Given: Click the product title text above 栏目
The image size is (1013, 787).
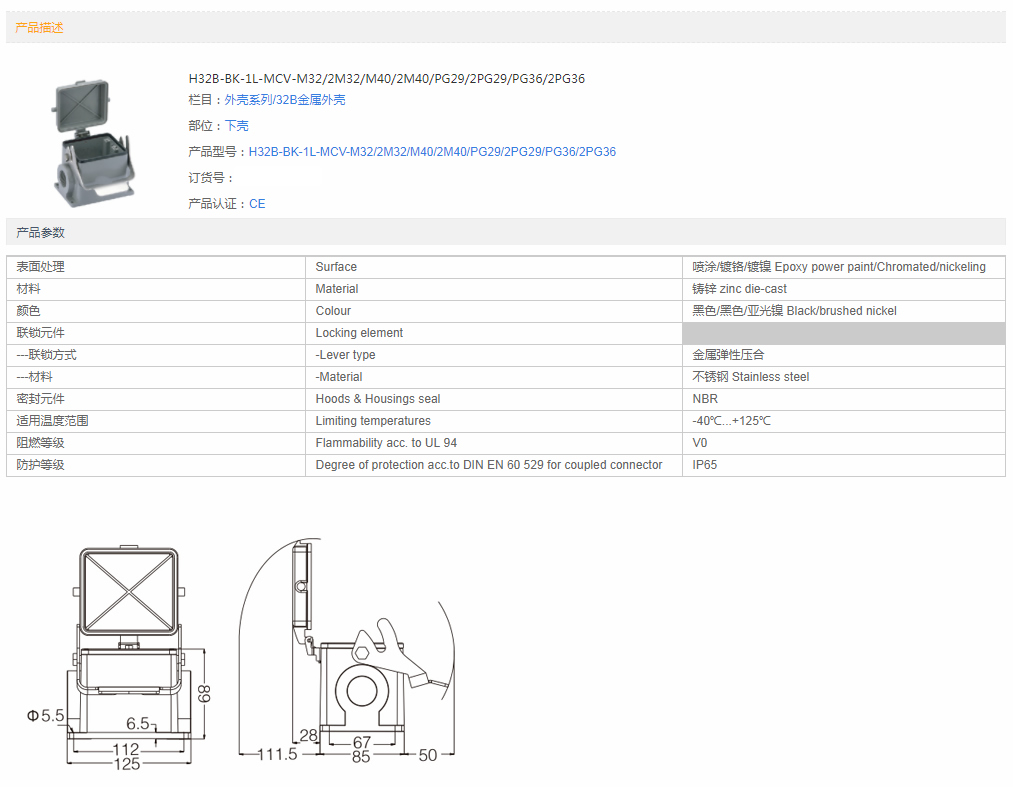Looking at the screenshot, I should 386,79.
